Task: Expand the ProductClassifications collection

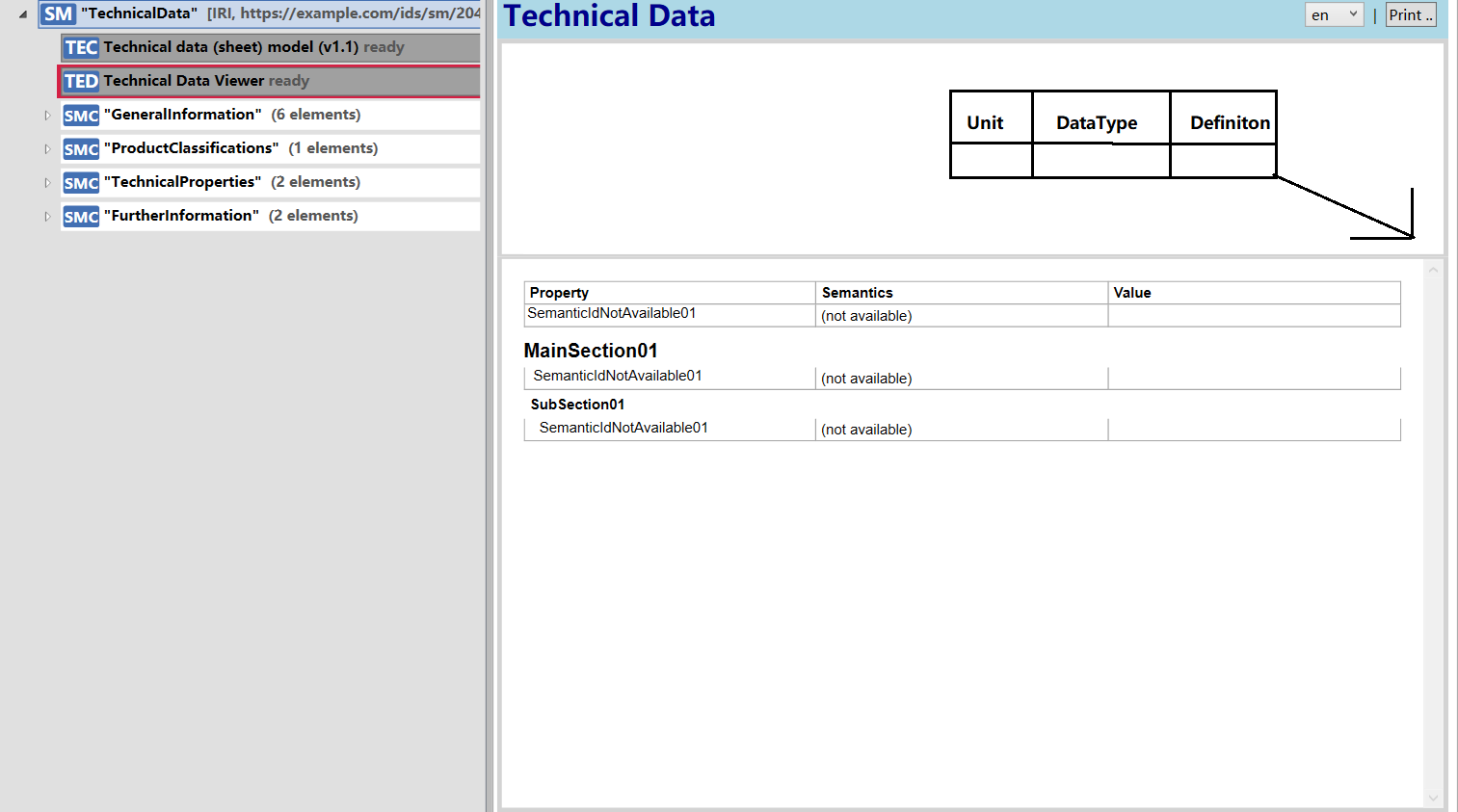Action: tap(46, 148)
